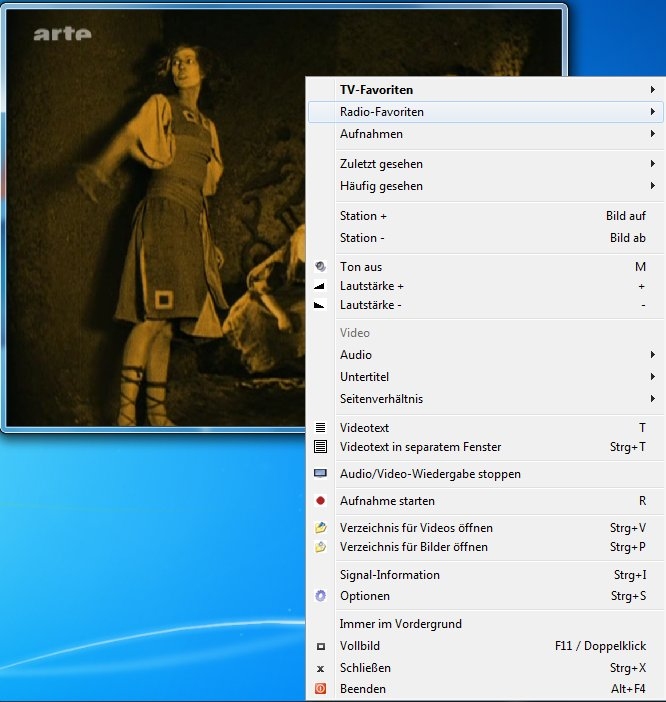This screenshot has width=666, height=702.
Task: Switch to next channel with Station +
Action: 363,216
